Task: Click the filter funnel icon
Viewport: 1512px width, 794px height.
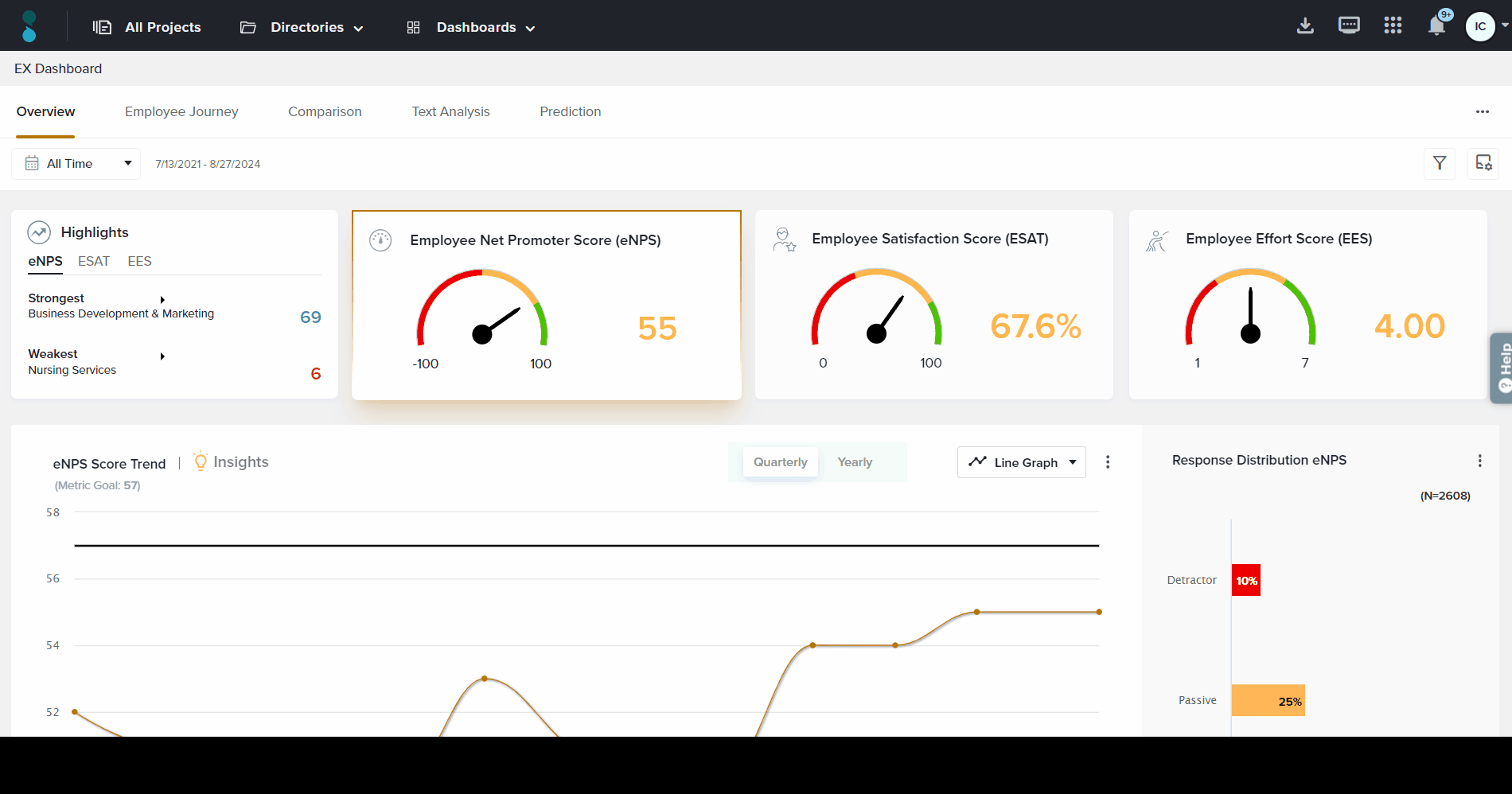Action: point(1440,163)
